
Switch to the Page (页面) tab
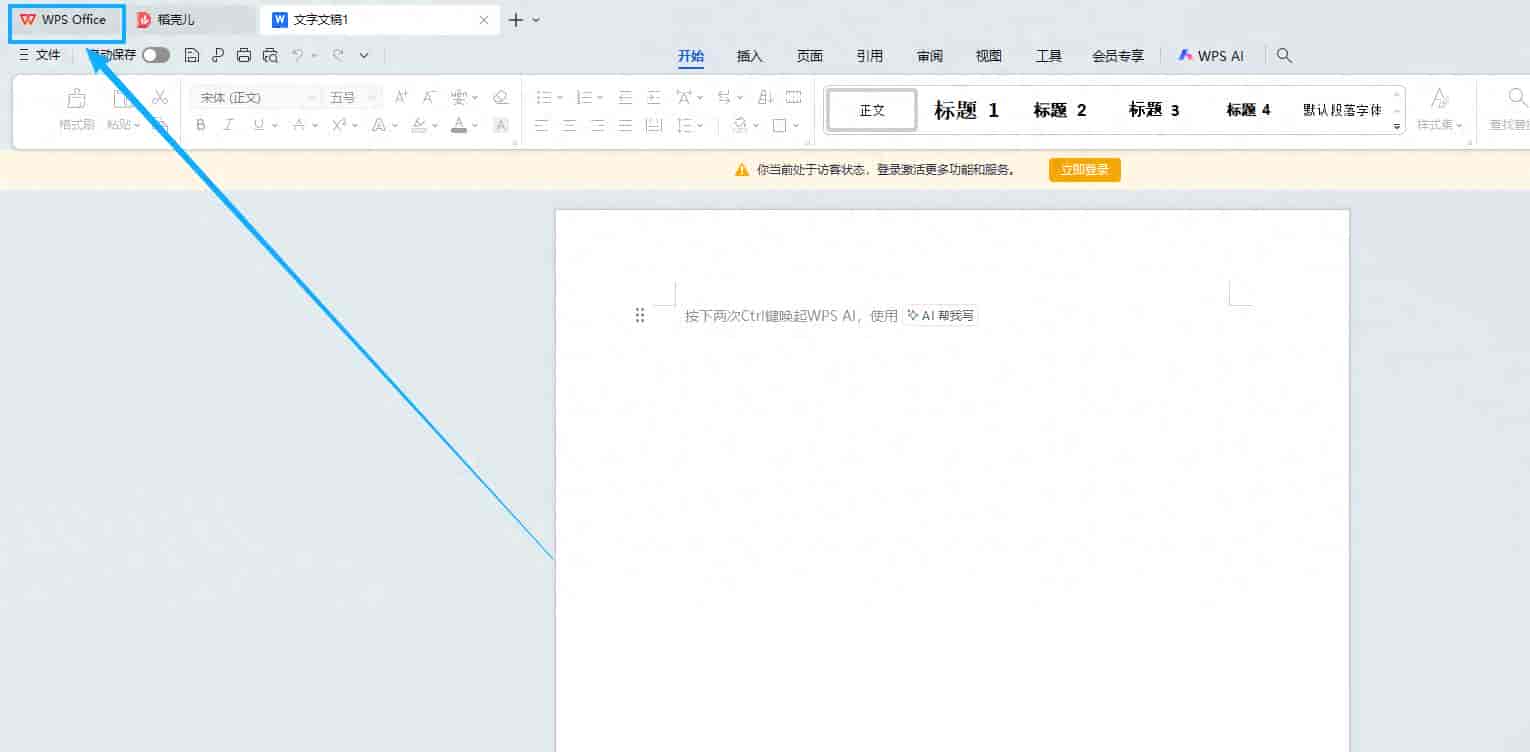coord(810,56)
